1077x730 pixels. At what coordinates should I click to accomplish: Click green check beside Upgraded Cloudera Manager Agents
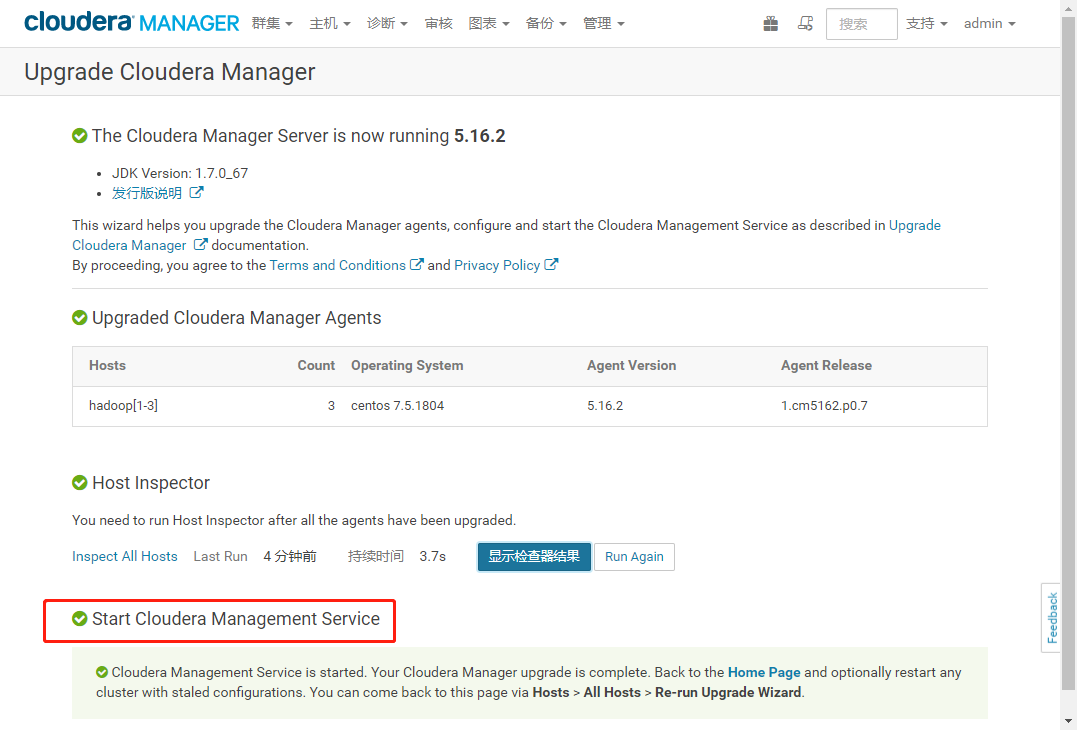click(x=80, y=318)
